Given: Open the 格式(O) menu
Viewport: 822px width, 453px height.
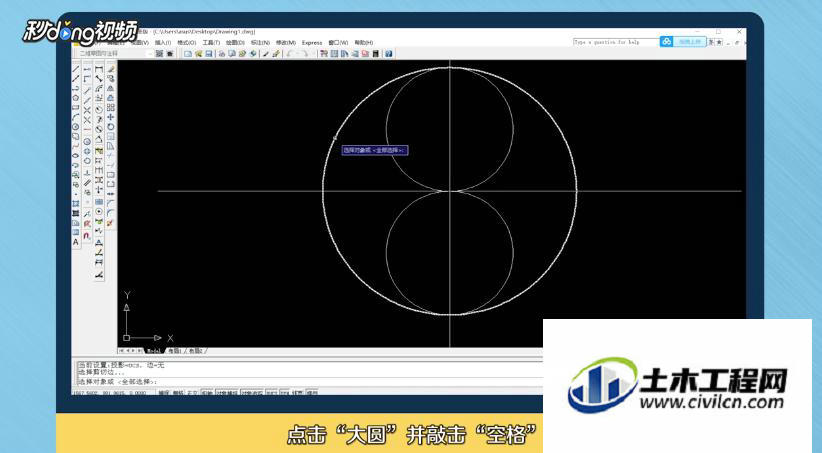Looking at the screenshot, I should tap(187, 42).
